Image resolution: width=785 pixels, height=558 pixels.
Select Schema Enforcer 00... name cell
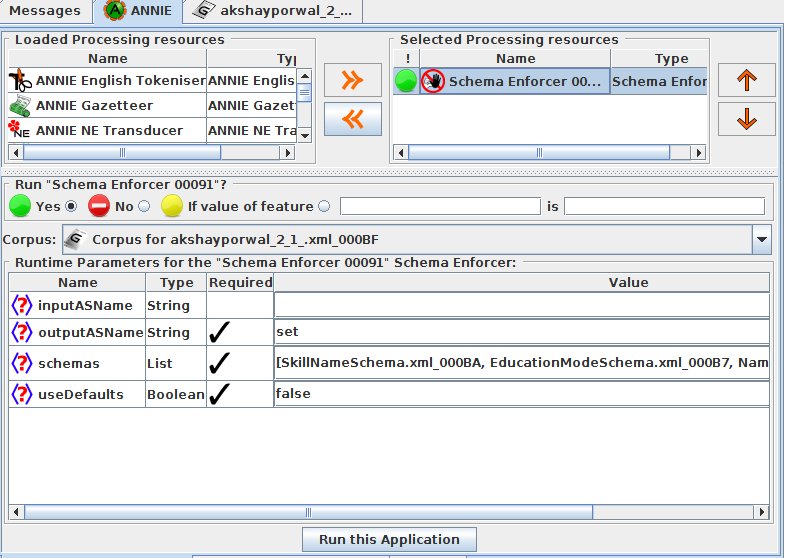click(x=515, y=81)
